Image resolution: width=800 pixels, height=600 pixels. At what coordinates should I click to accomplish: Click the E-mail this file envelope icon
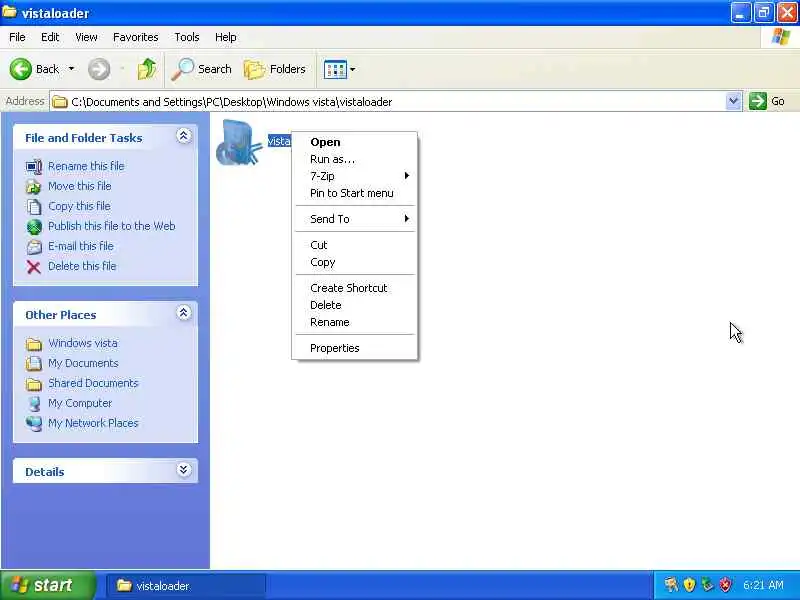tap(34, 247)
